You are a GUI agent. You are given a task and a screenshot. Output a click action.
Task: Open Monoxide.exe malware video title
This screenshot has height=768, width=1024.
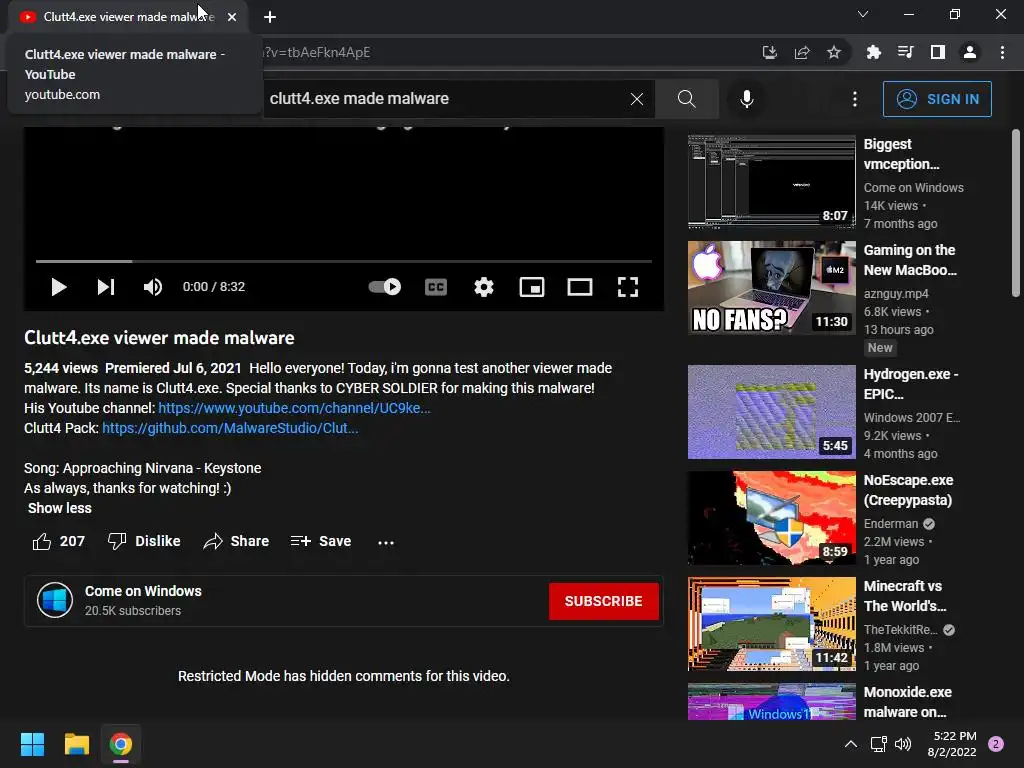908,701
